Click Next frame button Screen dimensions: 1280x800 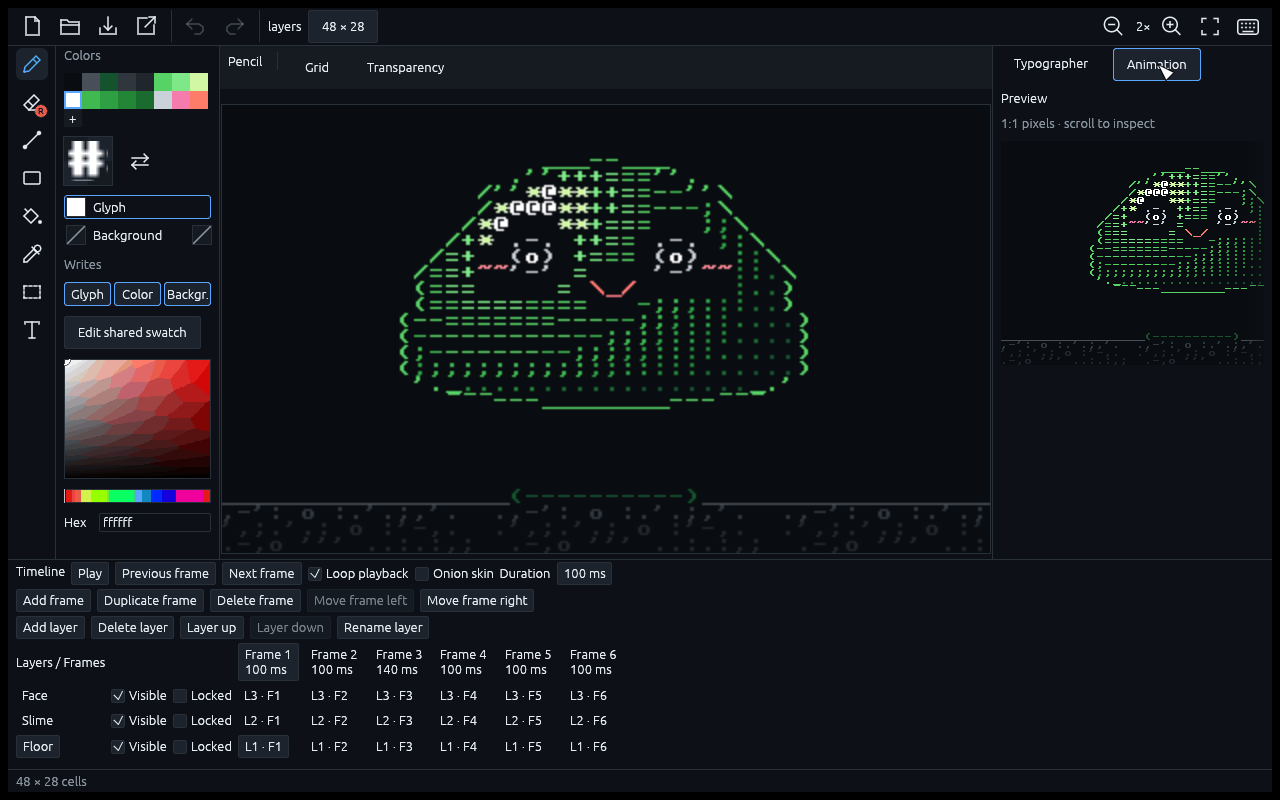click(x=261, y=573)
